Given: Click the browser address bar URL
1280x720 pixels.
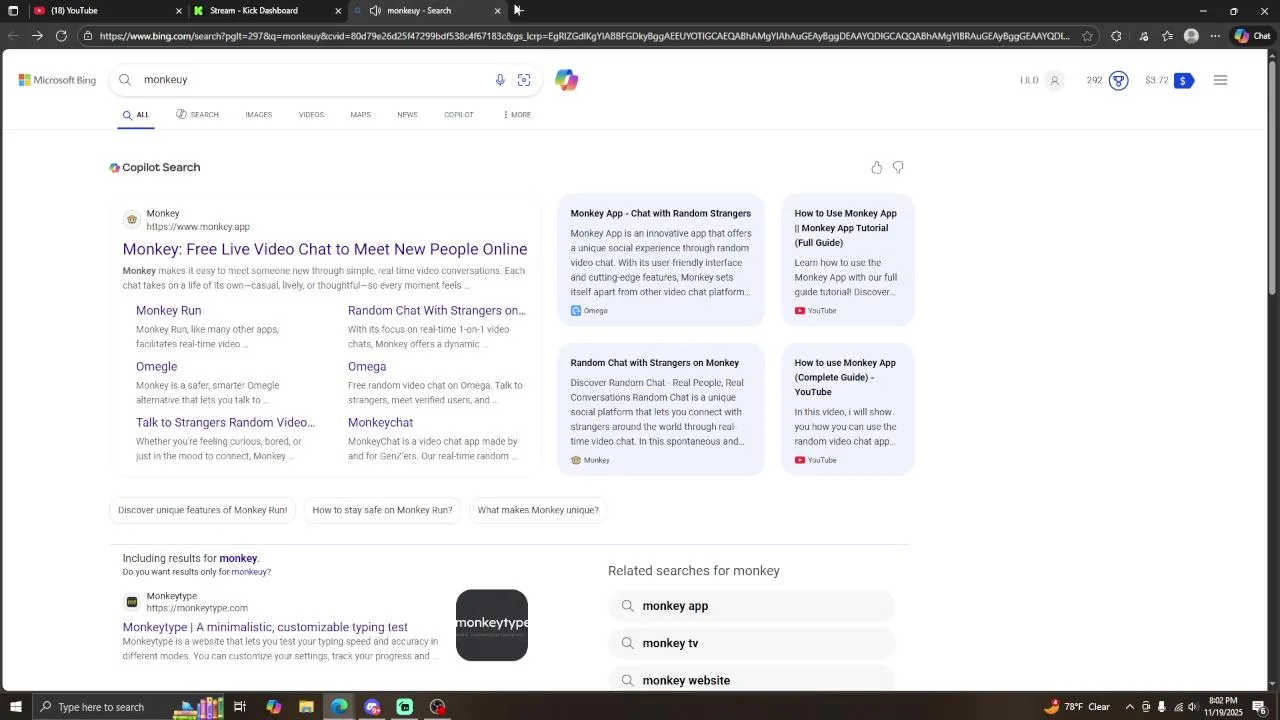Looking at the screenshot, I should coord(584,36).
